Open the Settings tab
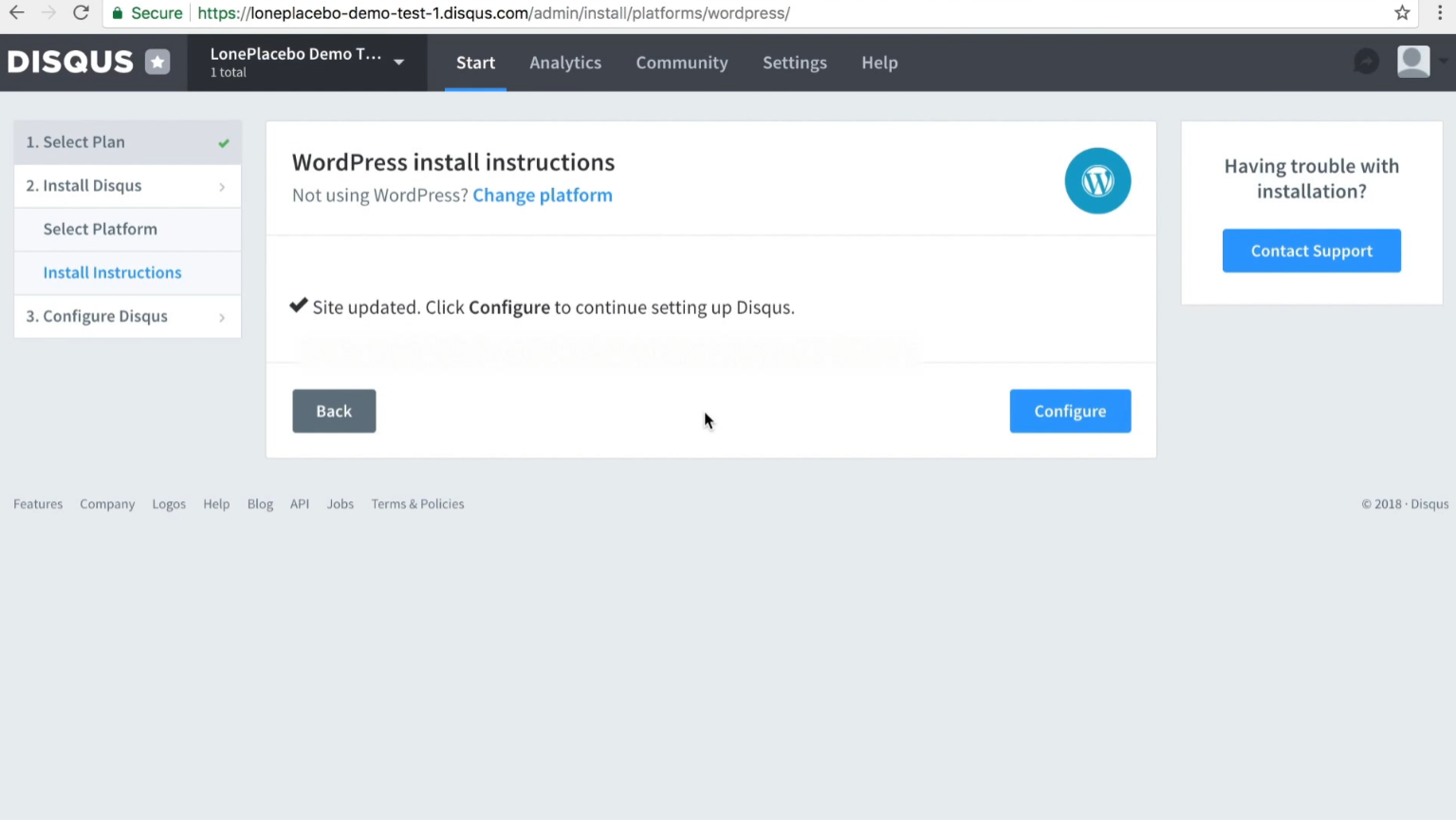Viewport: 1456px width, 820px height. (x=795, y=63)
